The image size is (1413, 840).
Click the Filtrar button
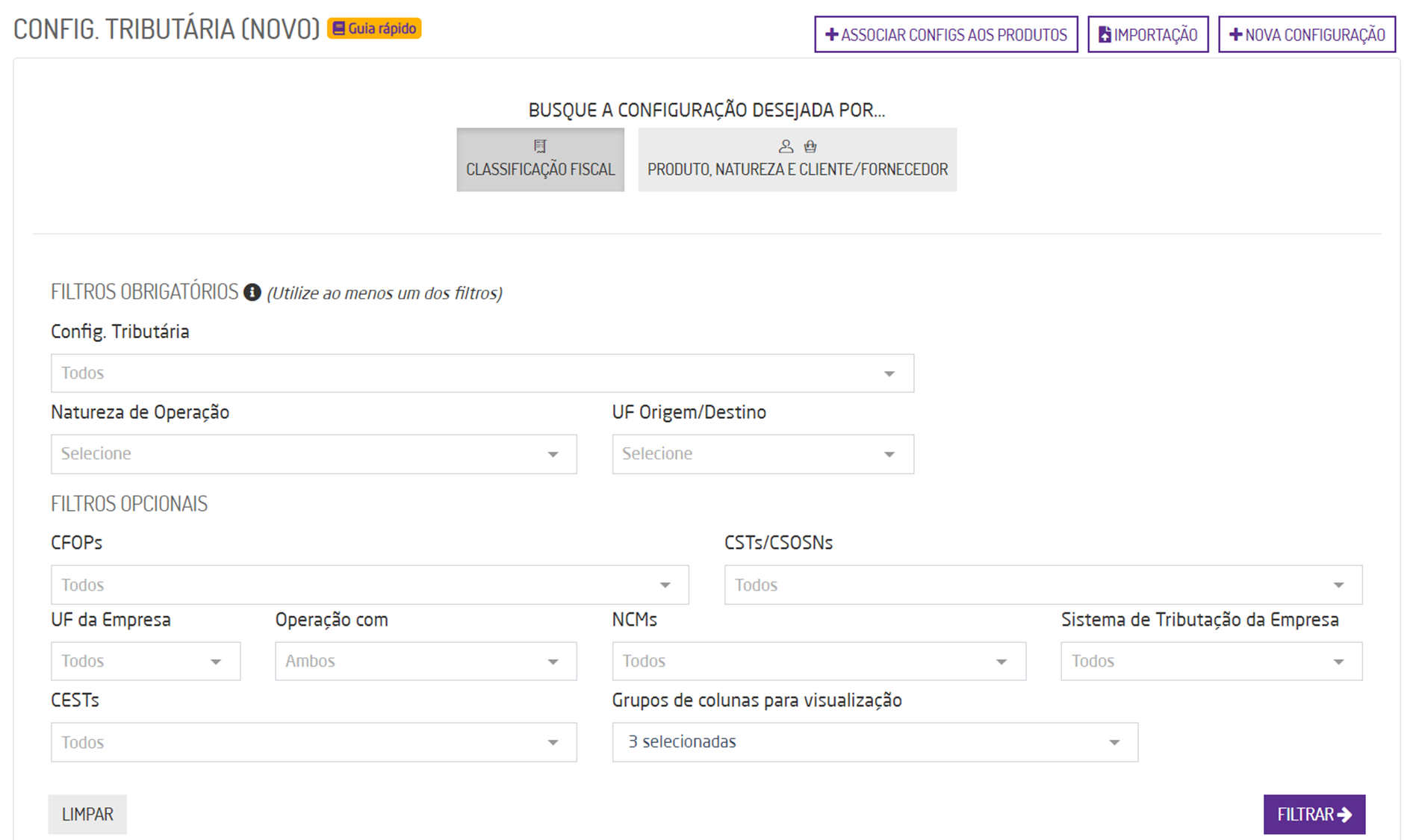(1314, 814)
